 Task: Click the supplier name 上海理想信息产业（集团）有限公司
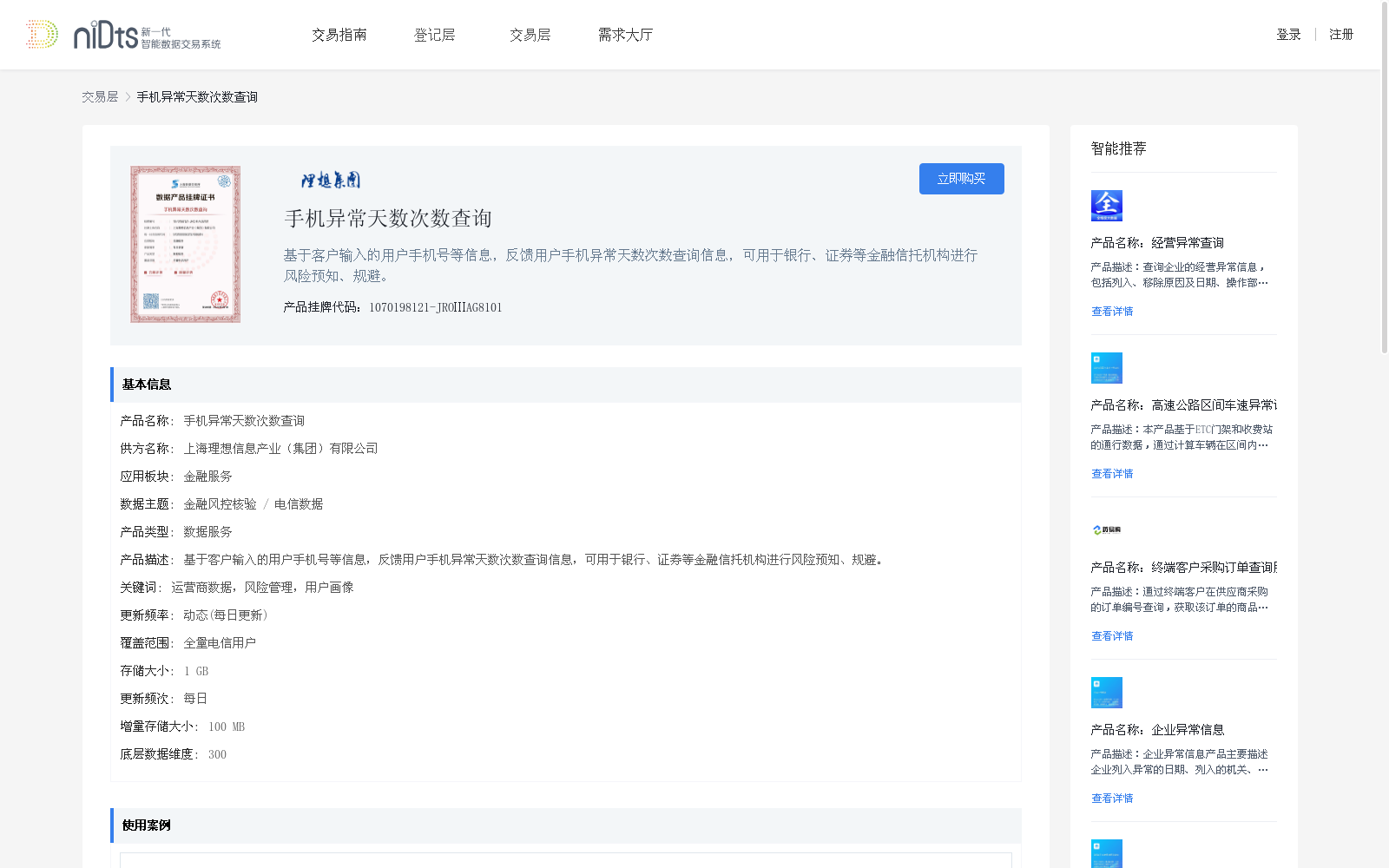280,449
